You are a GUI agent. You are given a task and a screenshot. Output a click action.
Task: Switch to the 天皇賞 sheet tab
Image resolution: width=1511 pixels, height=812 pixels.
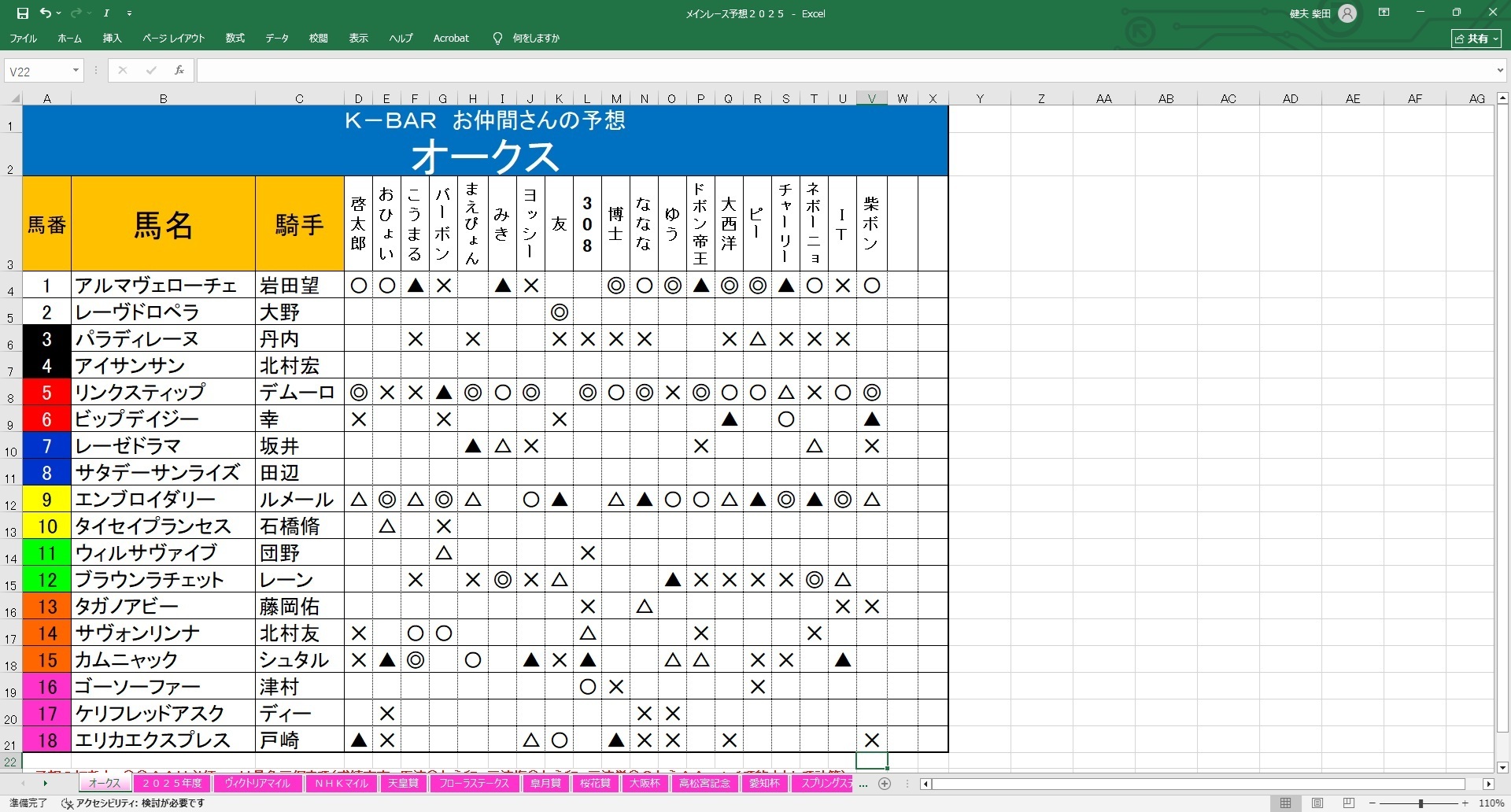pyautogui.click(x=403, y=784)
